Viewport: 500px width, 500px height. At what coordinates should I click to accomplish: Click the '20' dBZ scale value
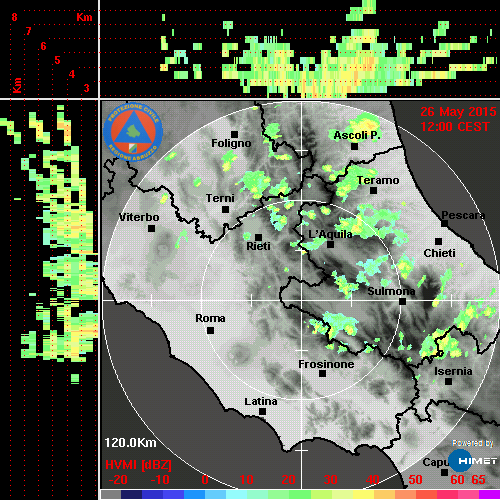coord(288,480)
